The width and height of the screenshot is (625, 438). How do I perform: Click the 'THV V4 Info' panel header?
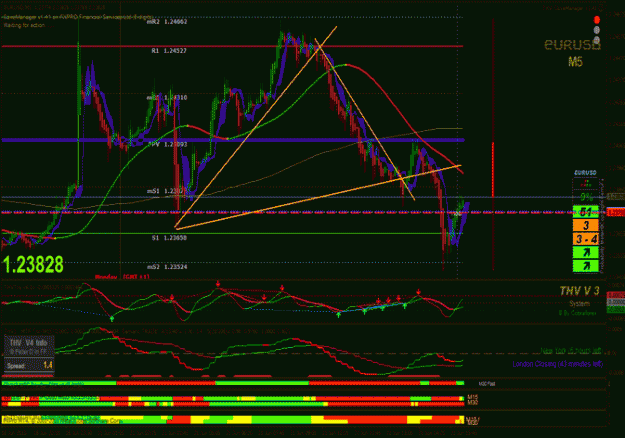tap(28, 343)
